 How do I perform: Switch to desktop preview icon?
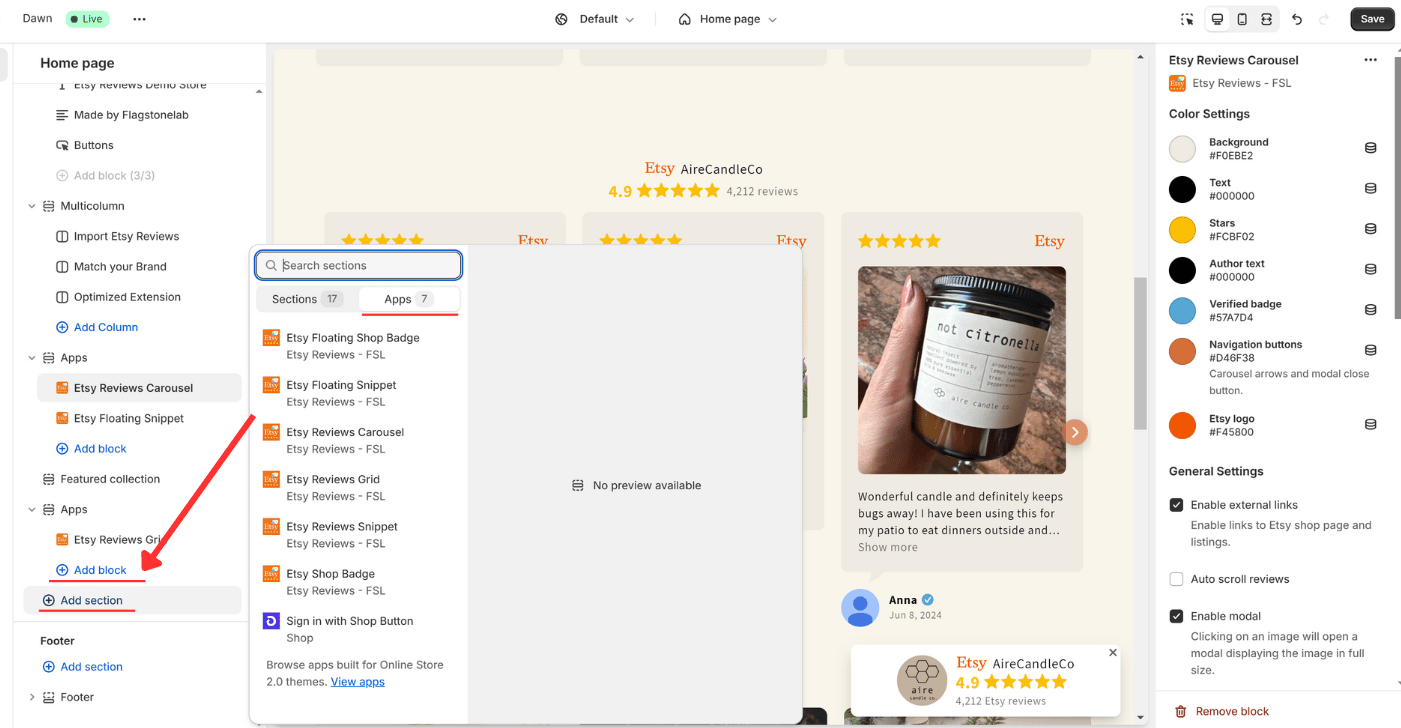tap(1217, 19)
